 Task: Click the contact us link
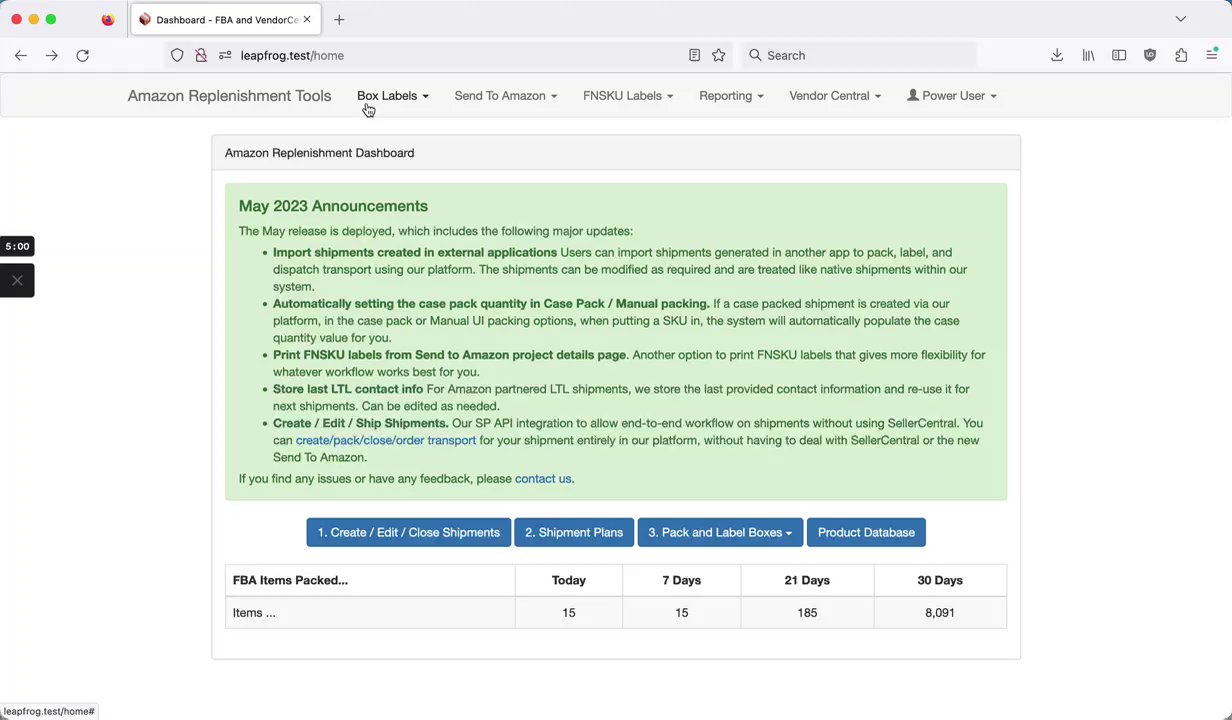(543, 479)
